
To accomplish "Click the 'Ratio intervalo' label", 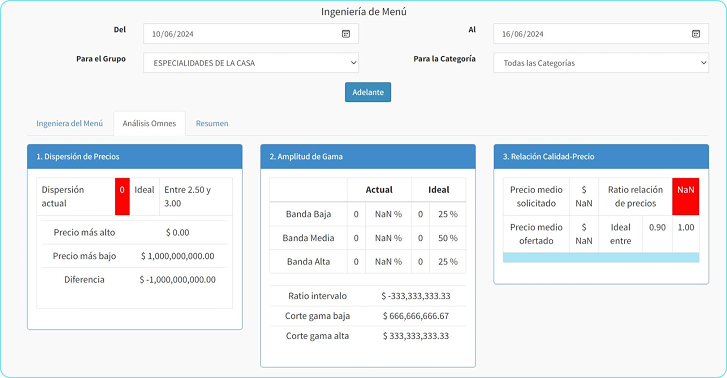I will coord(318,296).
